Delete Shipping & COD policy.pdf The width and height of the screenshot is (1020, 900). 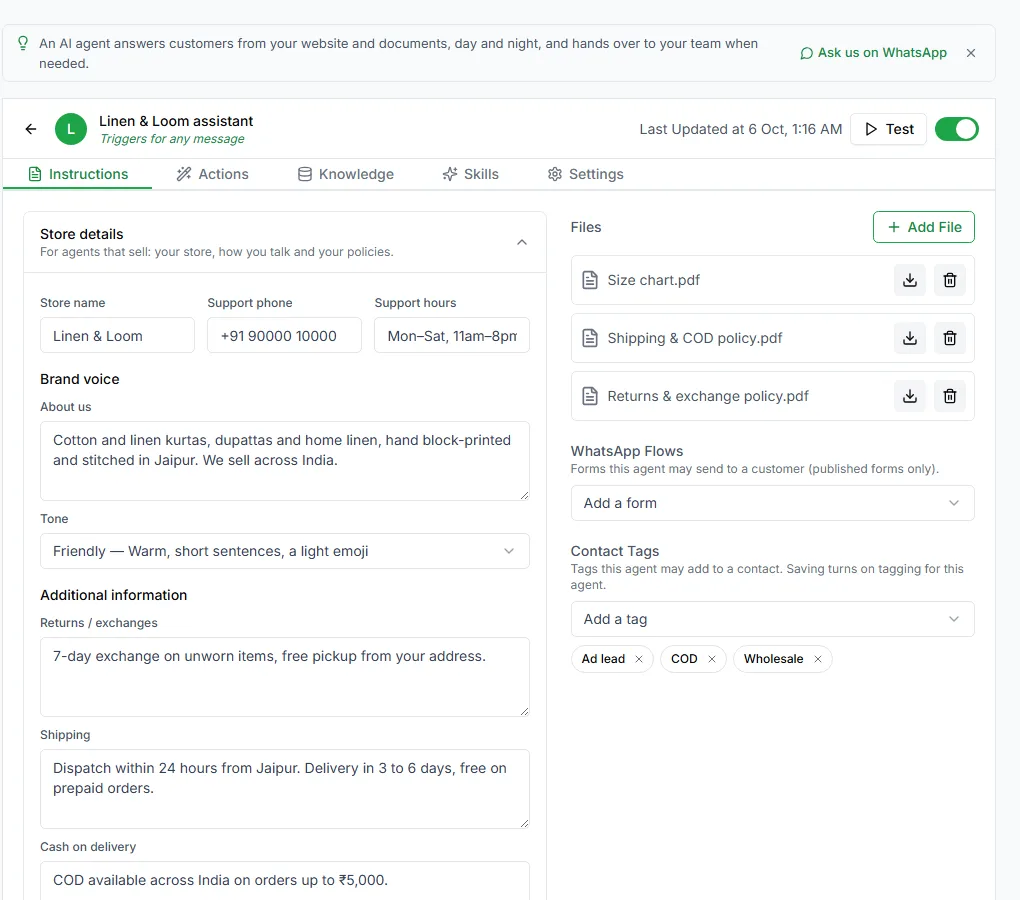[x=950, y=338]
